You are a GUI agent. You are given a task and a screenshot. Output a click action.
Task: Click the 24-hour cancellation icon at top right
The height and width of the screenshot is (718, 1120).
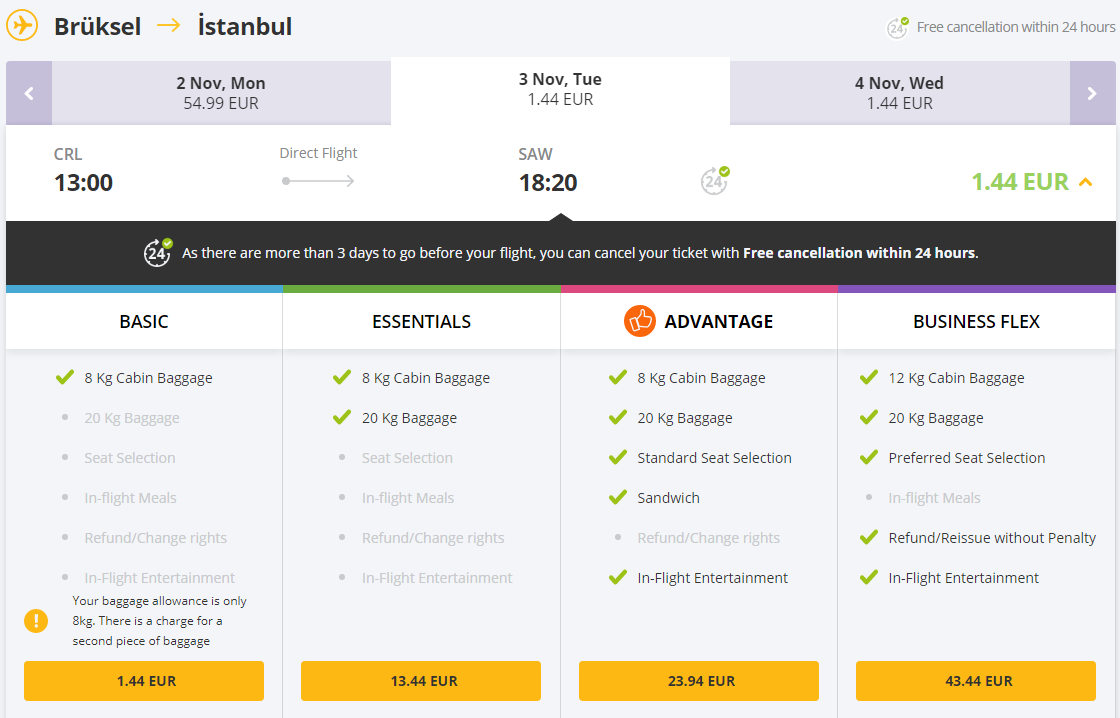[x=897, y=28]
